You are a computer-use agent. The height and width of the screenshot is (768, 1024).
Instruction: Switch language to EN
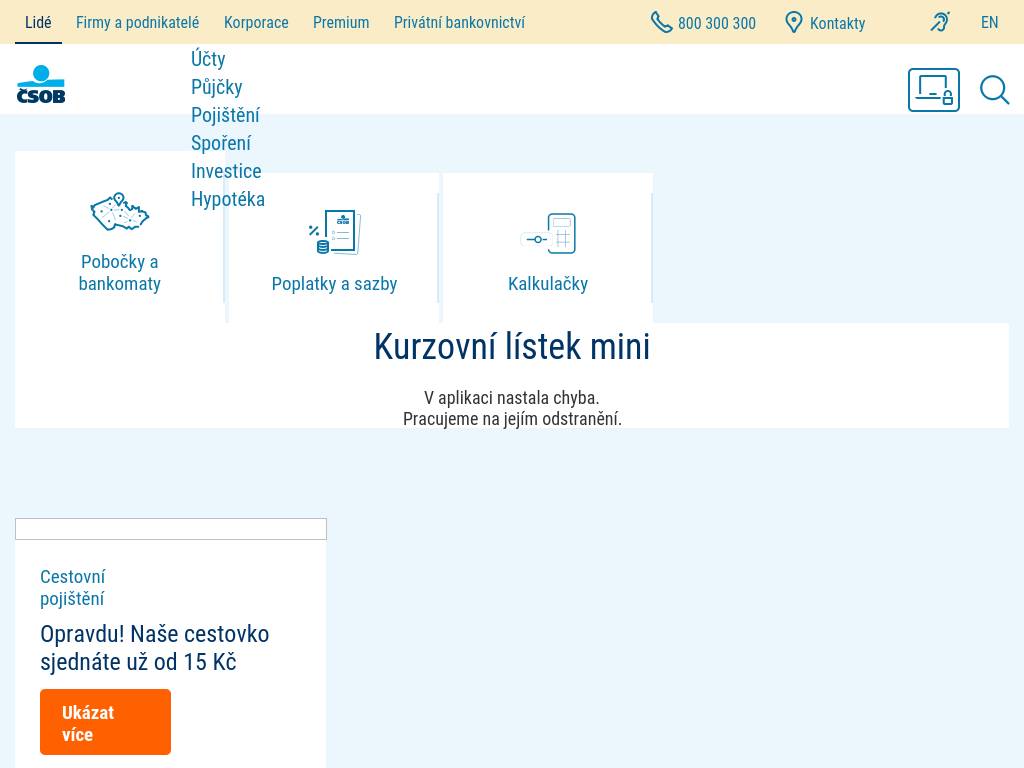point(989,22)
